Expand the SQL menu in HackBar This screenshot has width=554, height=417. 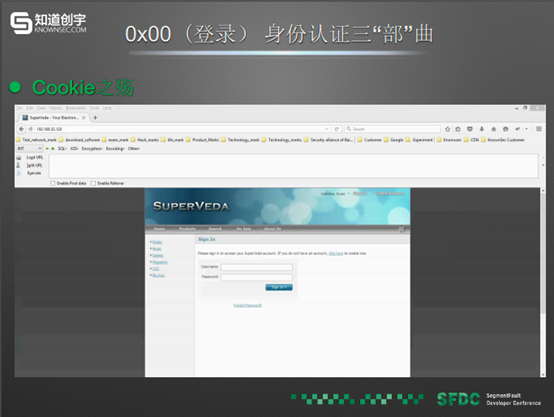62,149
